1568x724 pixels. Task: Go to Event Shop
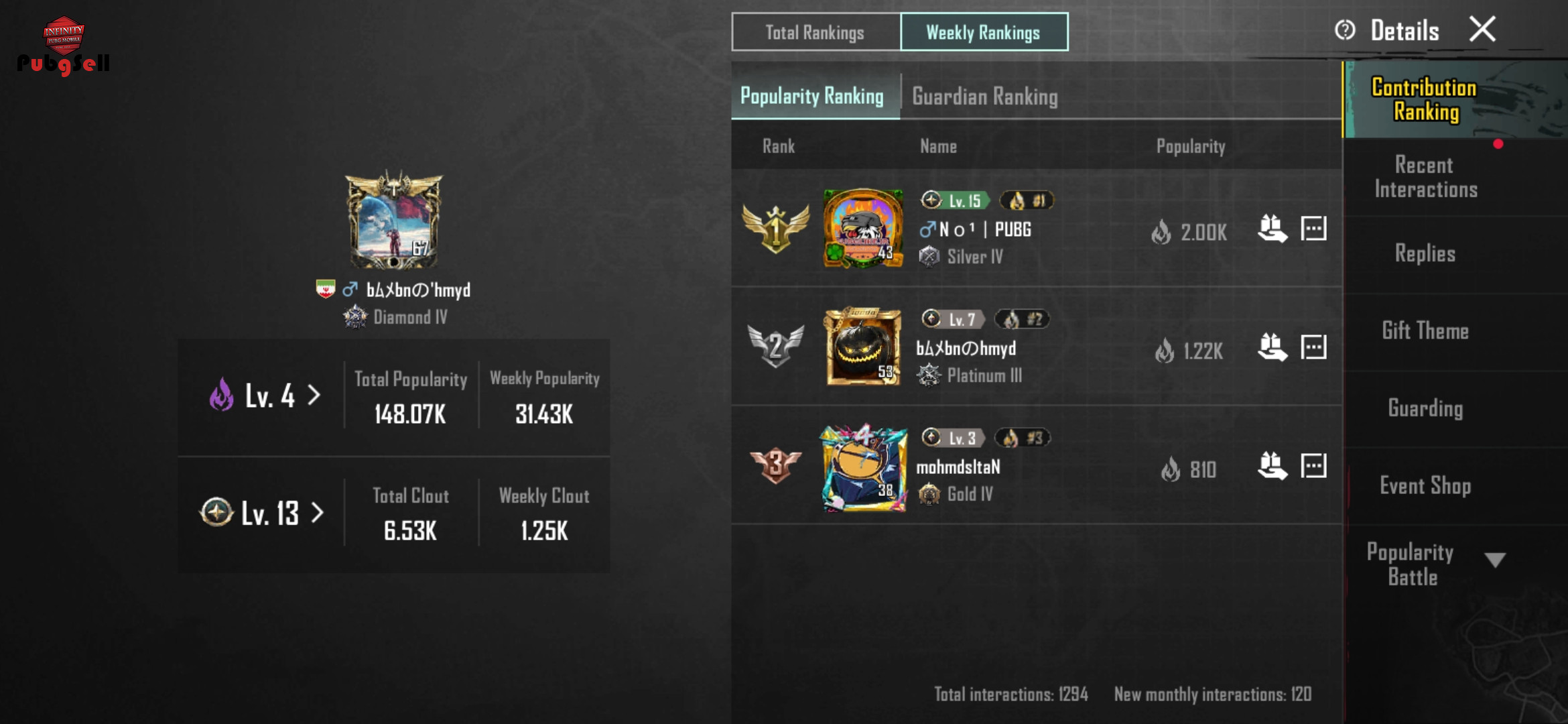(1426, 485)
